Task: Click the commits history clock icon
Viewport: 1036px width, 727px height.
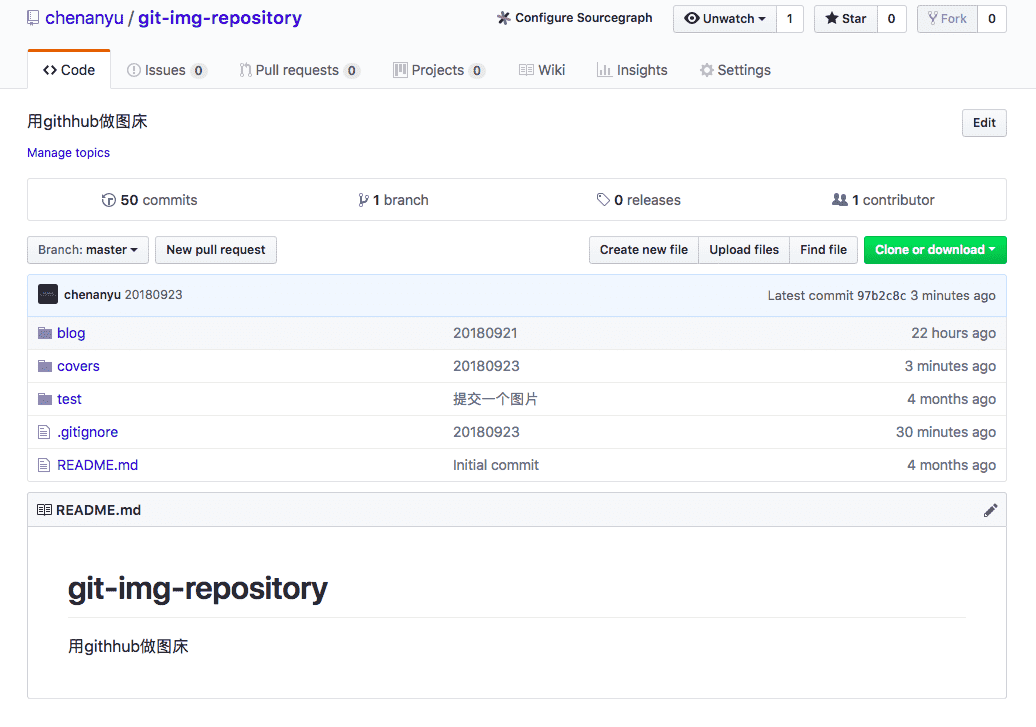Action: tap(108, 200)
